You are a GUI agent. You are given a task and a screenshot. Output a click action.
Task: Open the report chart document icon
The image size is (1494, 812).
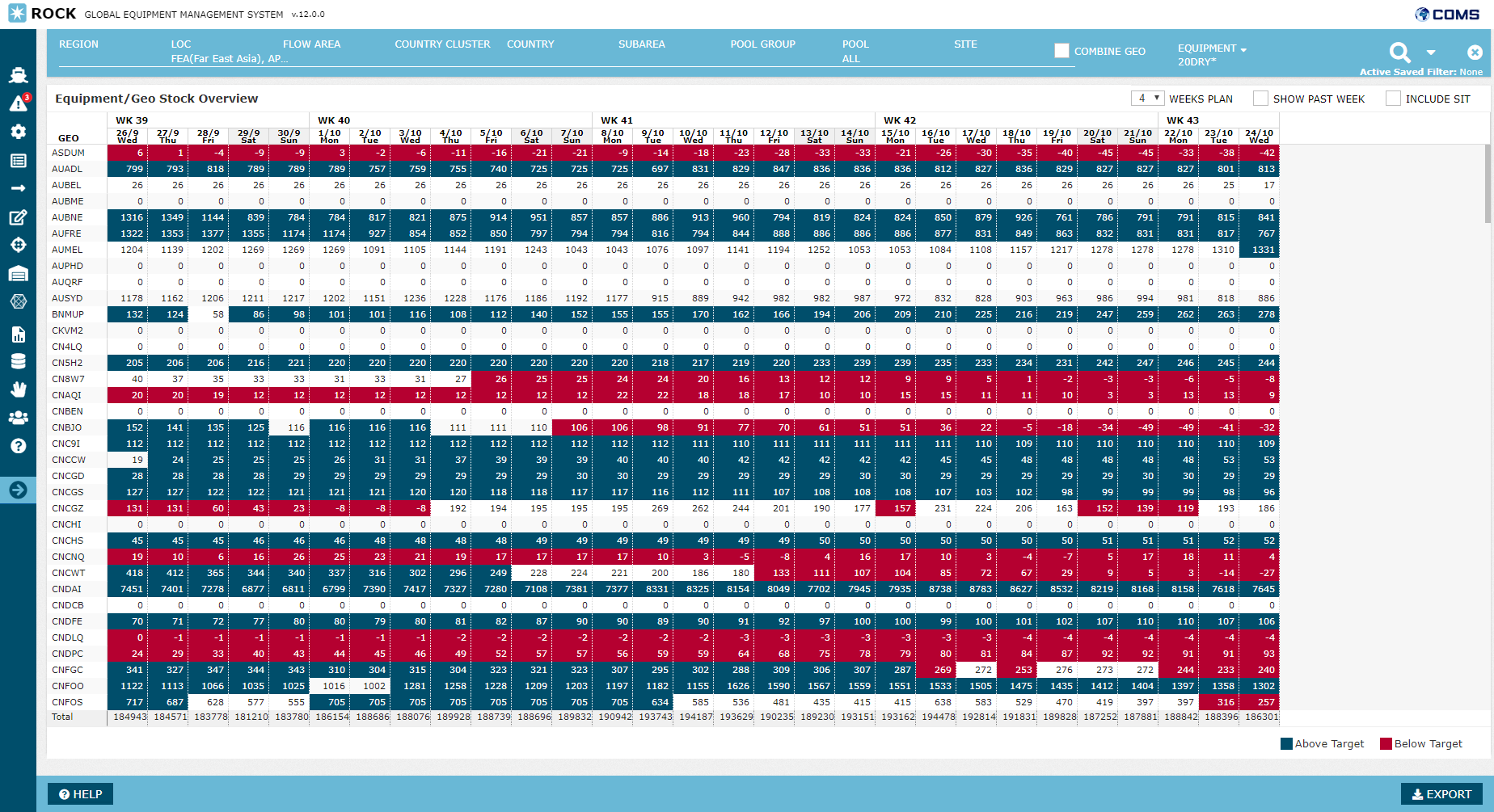coord(18,334)
